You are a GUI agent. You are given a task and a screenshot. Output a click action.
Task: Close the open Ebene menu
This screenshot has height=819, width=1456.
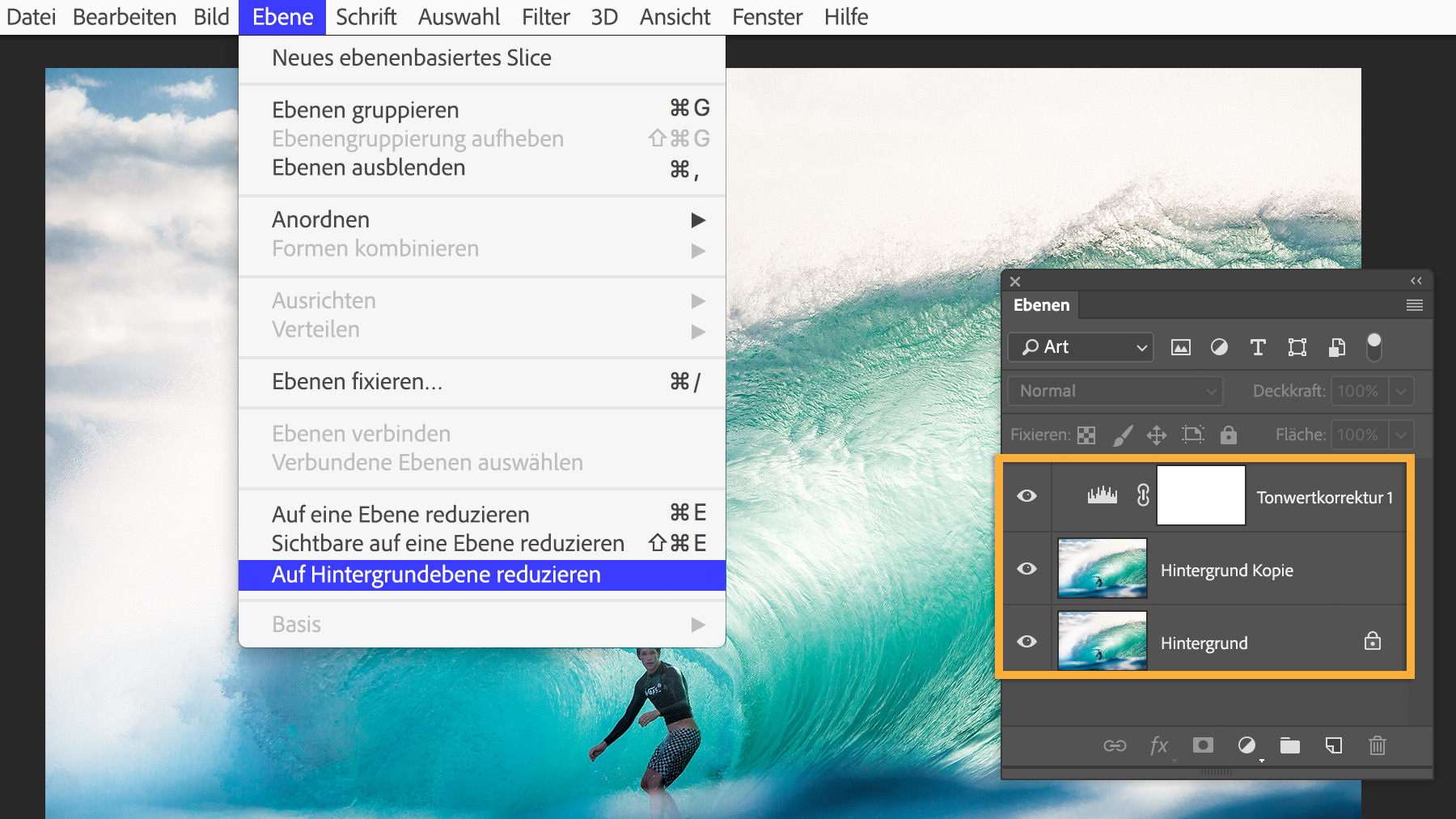pyautogui.click(x=282, y=17)
